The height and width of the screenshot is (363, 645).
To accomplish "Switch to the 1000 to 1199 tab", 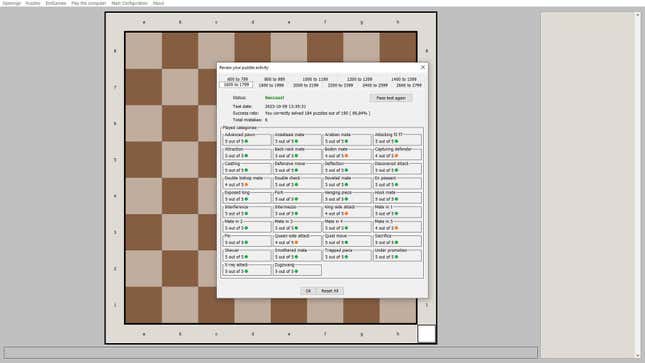I will (315, 79).
